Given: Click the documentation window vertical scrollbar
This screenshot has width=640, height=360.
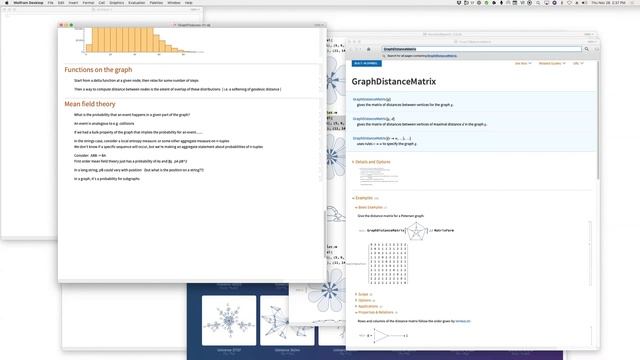Looking at the screenshot, I should pos(598,120).
